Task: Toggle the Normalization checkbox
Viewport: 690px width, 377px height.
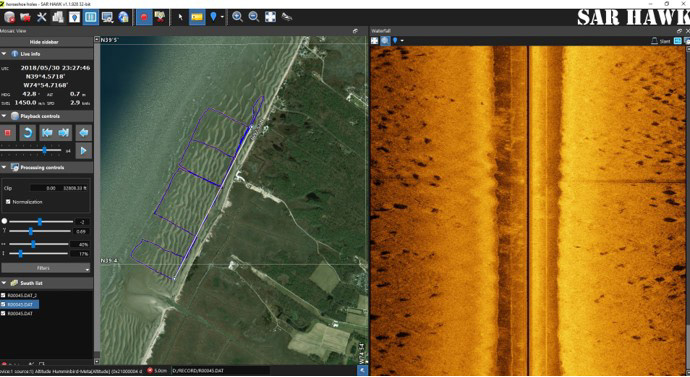Action: [8, 202]
